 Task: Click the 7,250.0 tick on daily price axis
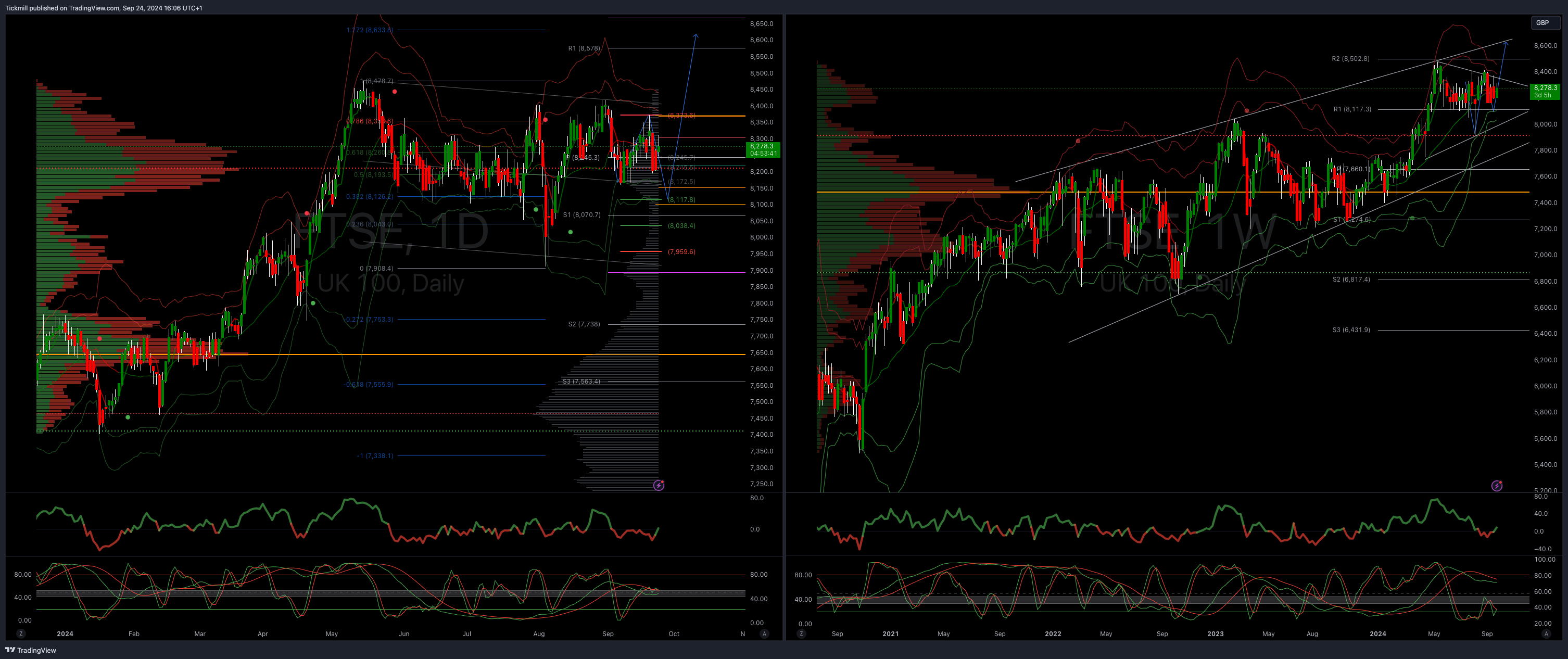pyautogui.click(x=762, y=484)
